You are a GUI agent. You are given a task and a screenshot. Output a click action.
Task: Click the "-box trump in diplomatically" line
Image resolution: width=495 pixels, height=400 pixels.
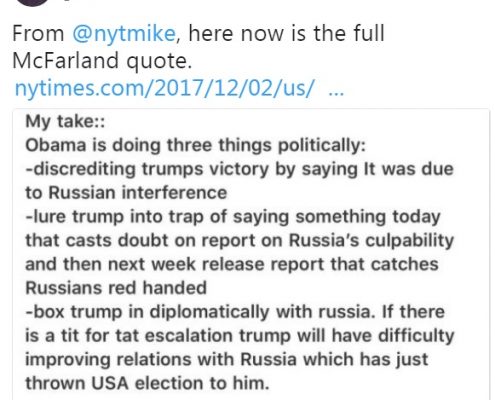pyautogui.click(x=235, y=312)
